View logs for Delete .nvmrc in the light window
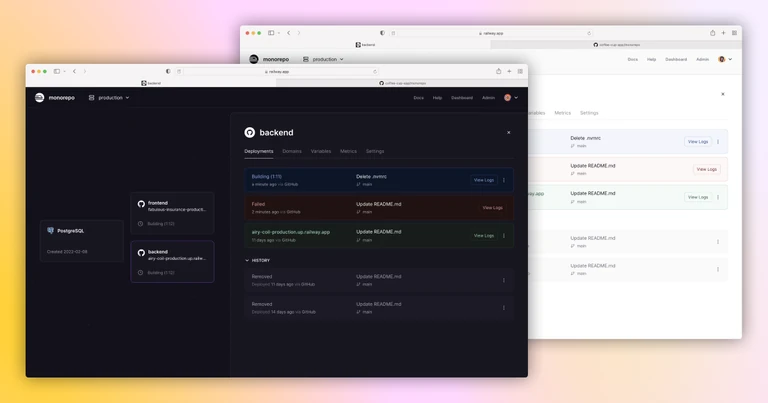 [698, 142]
